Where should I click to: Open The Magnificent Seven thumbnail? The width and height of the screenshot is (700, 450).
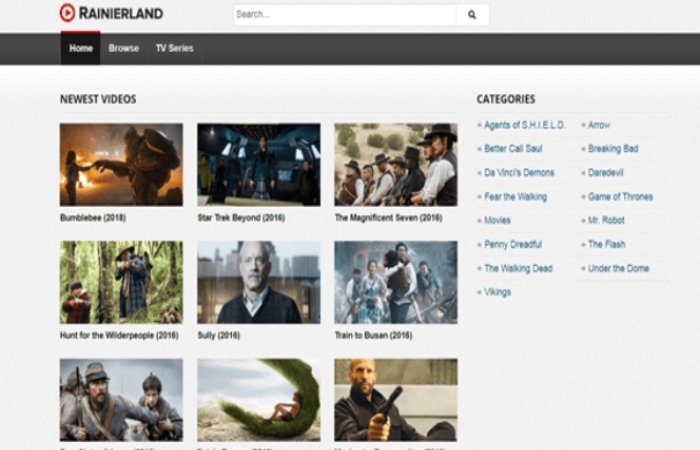click(x=396, y=165)
